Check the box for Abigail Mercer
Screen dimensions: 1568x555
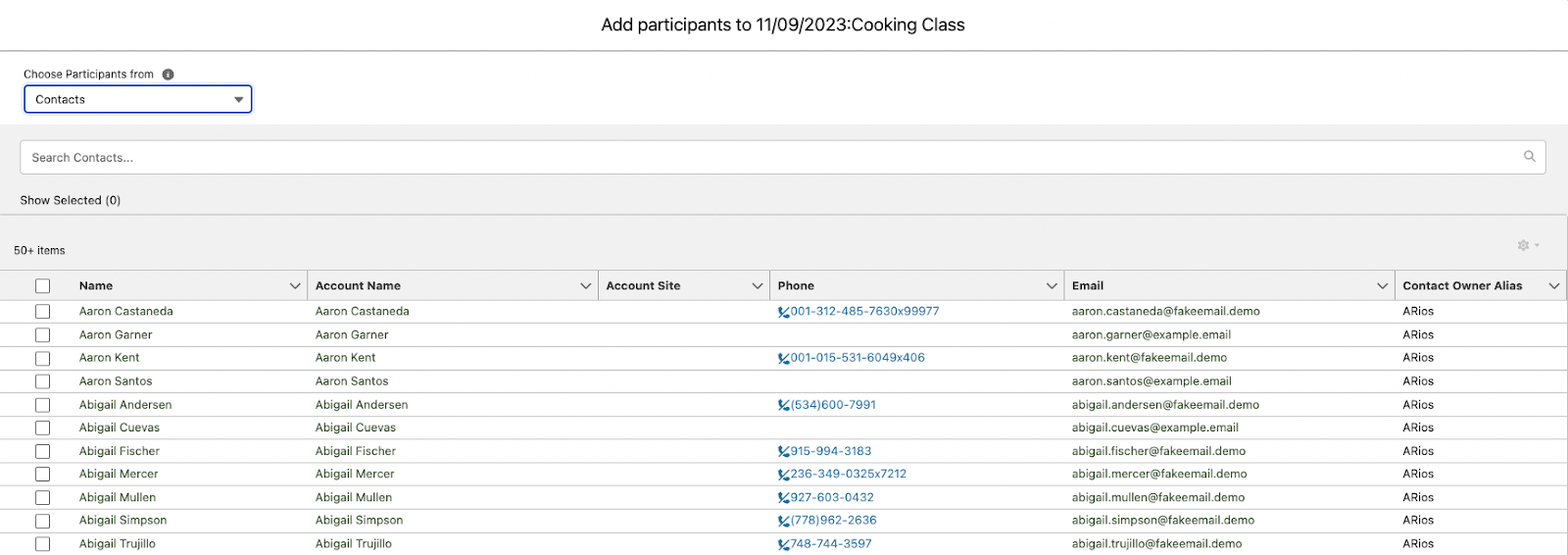[42, 475]
